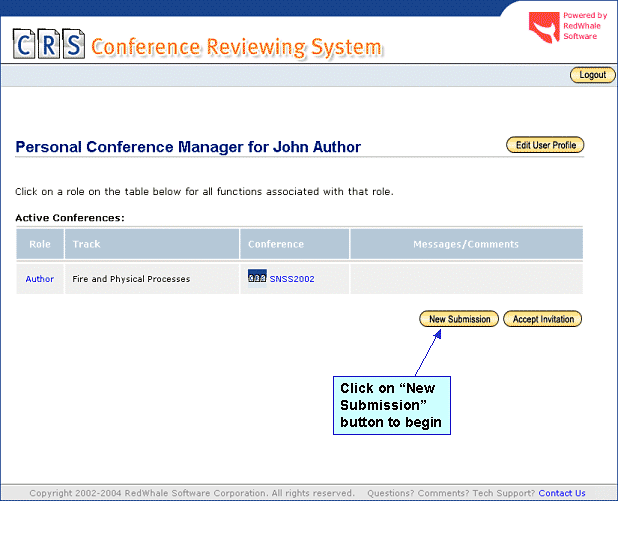Click the conference icon beside SNSS2002
The image size is (618, 534).
click(x=256, y=277)
